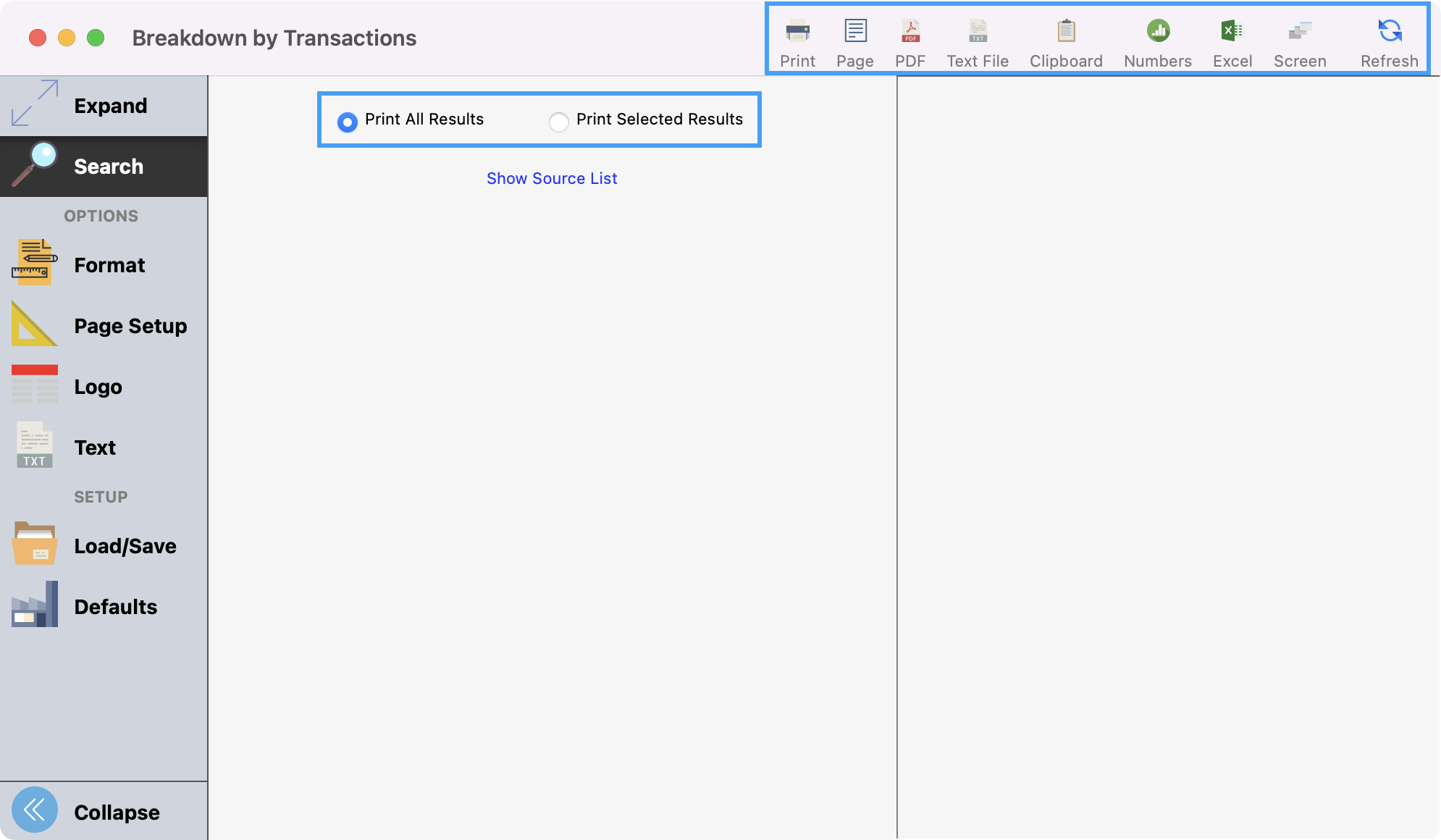Image resolution: width=1441 pixels, height=840 pixels.
Task: Export data to Excel
Action: coord(1232,40)
